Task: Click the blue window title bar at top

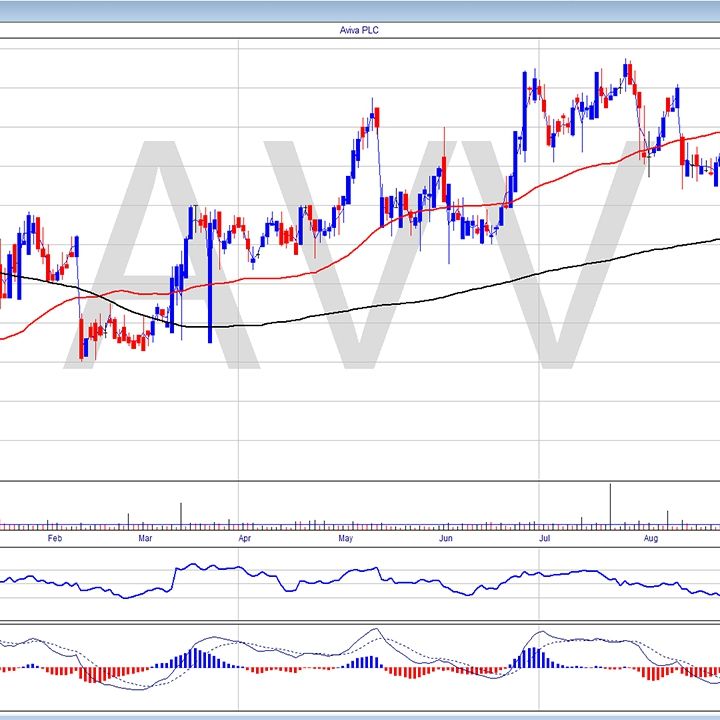Action: point(360,12)
